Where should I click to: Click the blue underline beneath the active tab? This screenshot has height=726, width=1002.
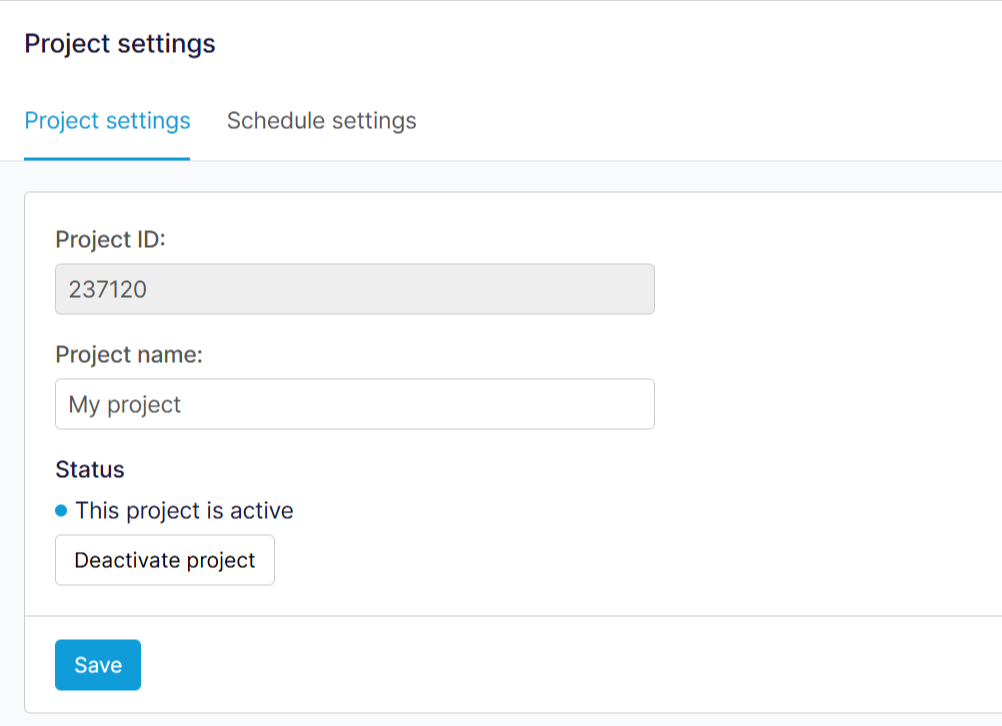107,158
